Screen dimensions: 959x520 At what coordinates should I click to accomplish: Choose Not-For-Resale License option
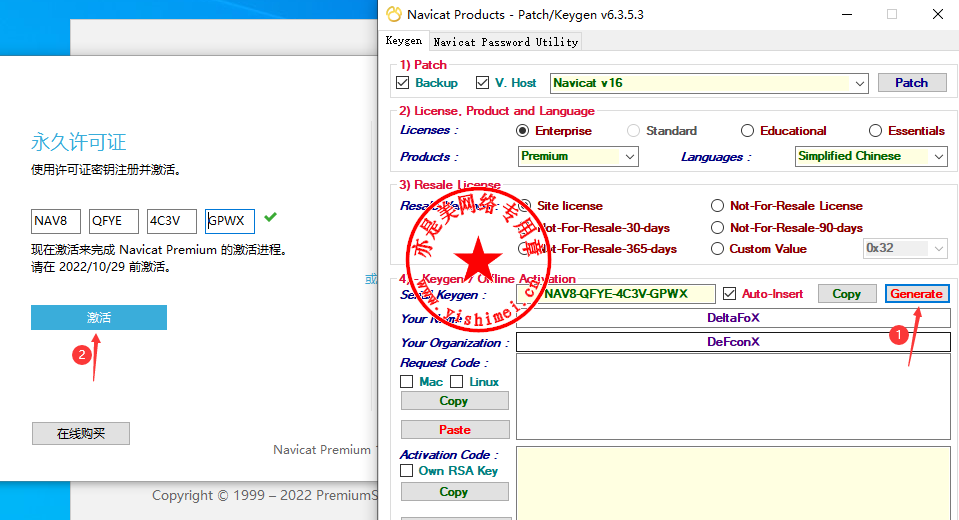(717, 206)
